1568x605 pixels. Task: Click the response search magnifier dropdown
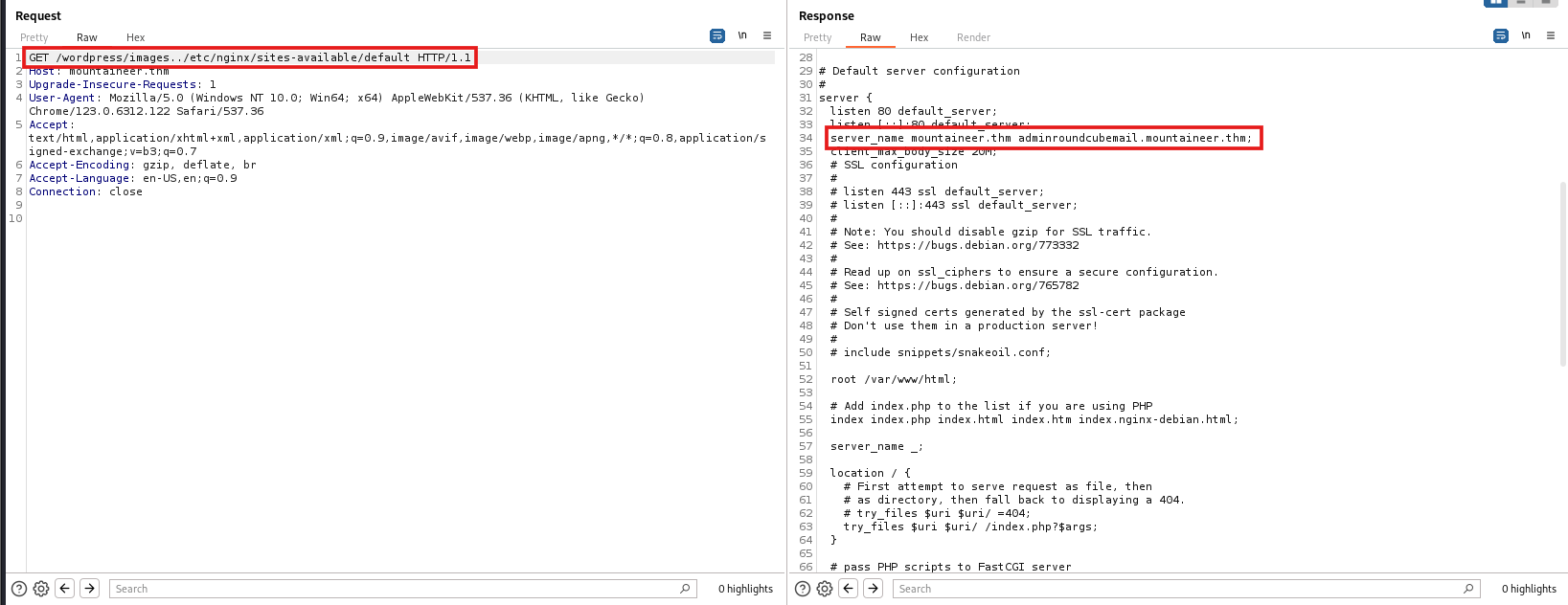[1468, 589]
